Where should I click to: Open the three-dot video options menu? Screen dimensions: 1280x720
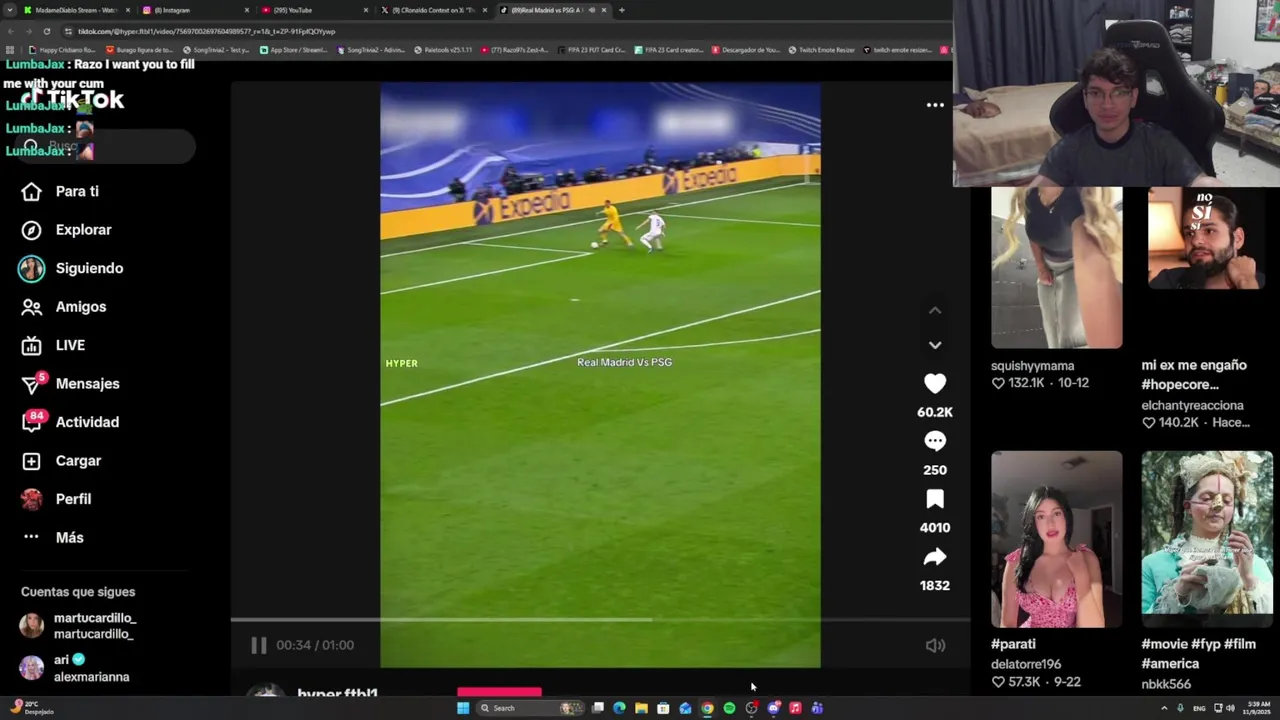point(935,104)
